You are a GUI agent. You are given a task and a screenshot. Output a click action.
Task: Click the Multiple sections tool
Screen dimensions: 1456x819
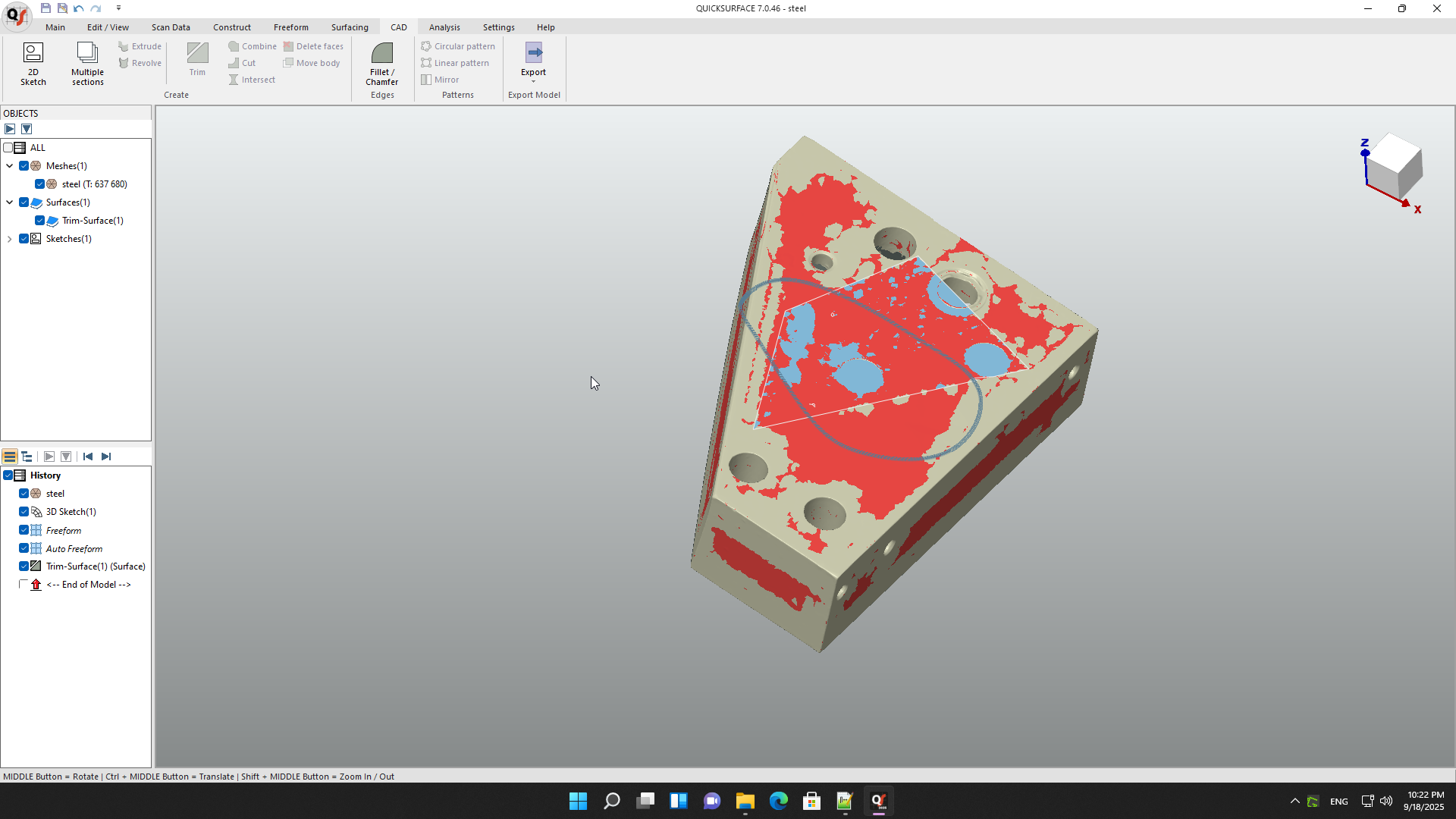[x=87, y=63]
